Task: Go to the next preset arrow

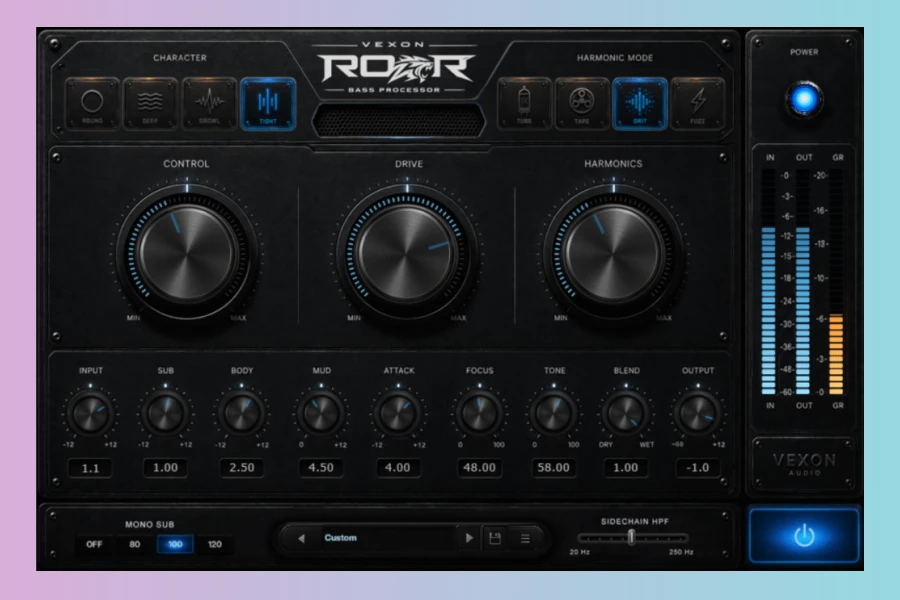Action: coord(469,538)
